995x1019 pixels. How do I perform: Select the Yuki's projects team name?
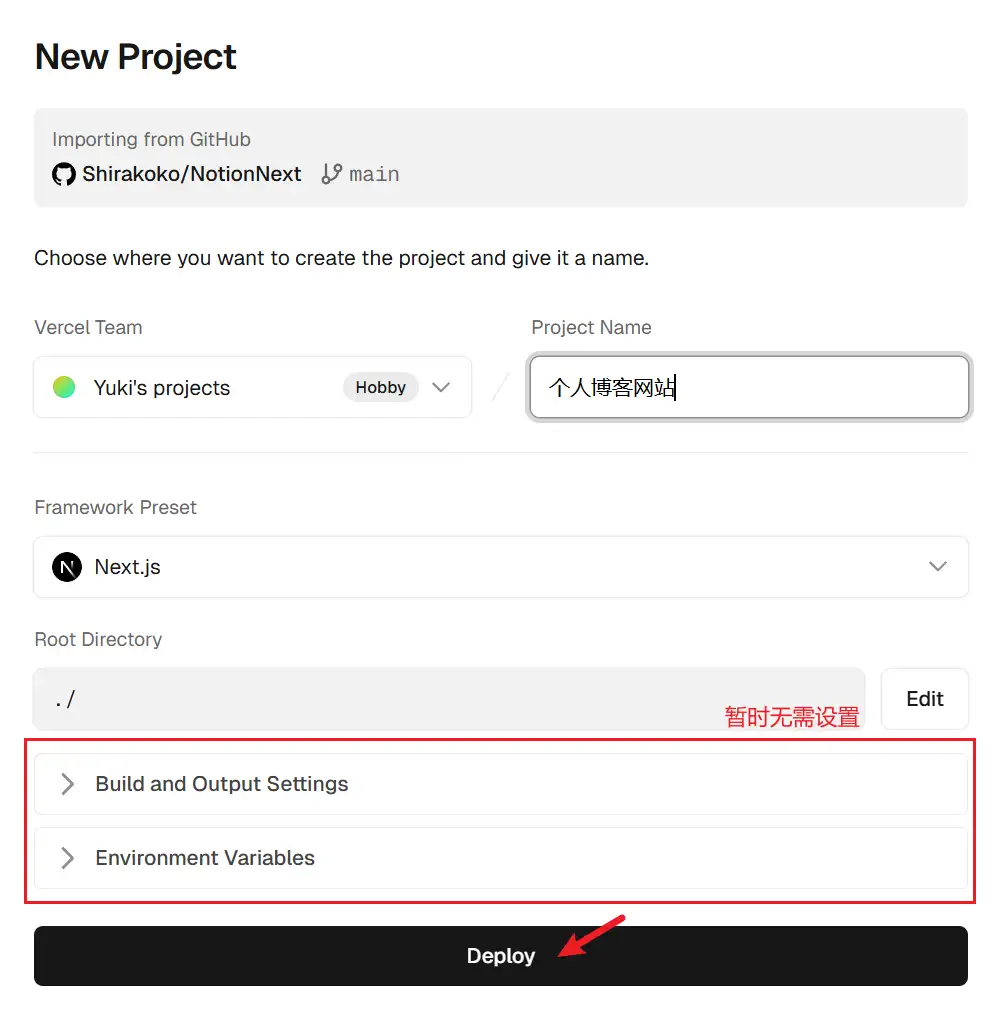point(162,388)
